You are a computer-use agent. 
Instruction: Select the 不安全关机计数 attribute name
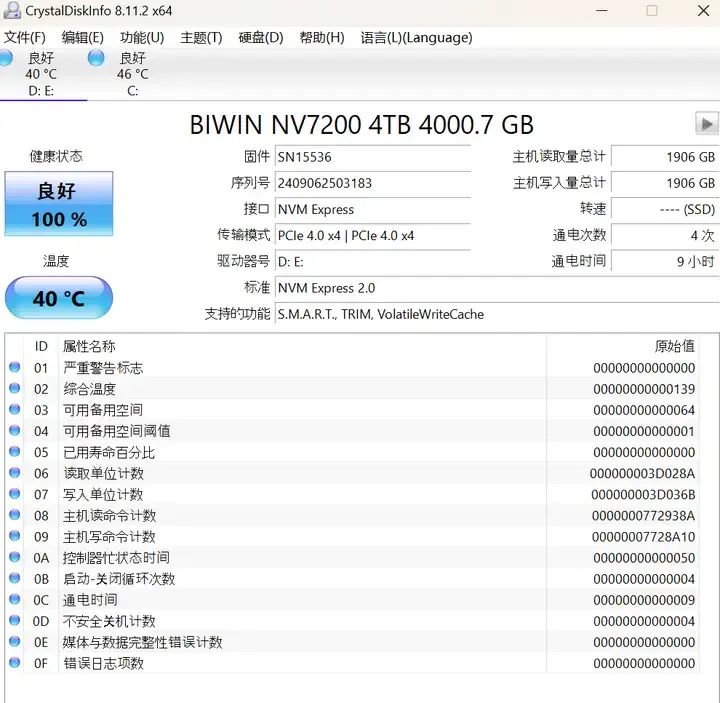click(109, 621)
